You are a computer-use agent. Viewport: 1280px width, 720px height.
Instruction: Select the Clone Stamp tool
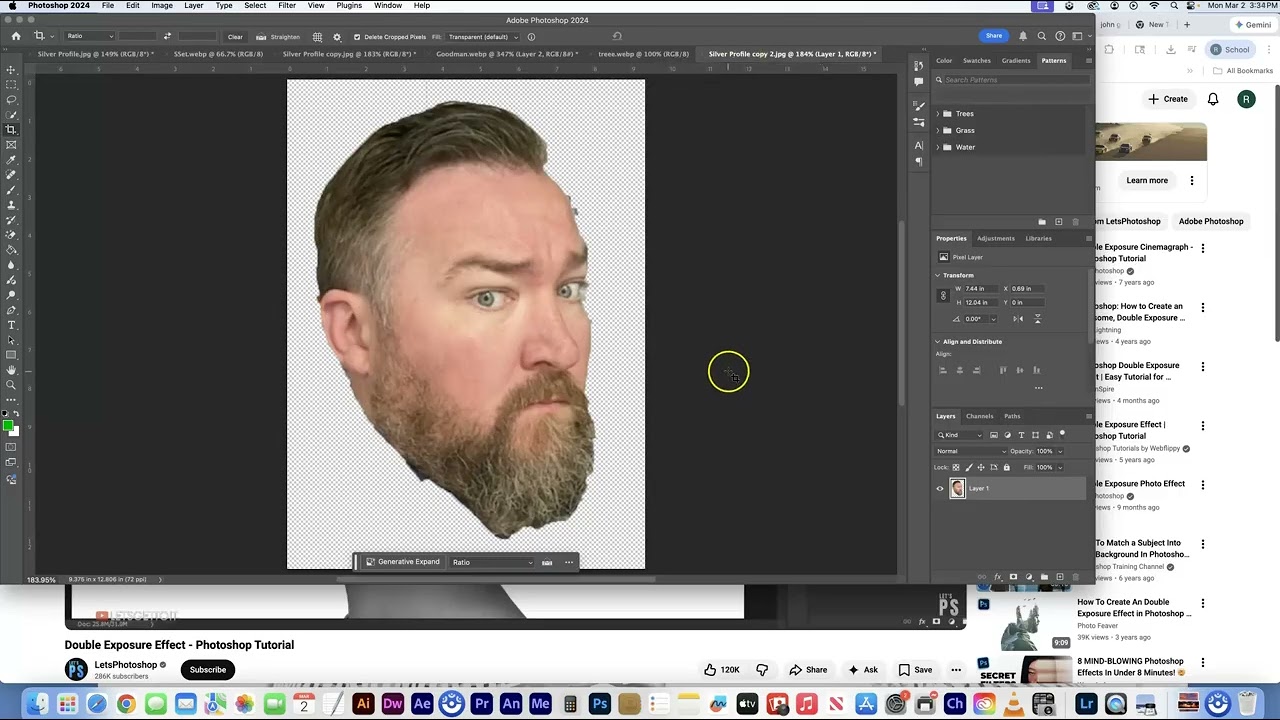coord(11,205)
